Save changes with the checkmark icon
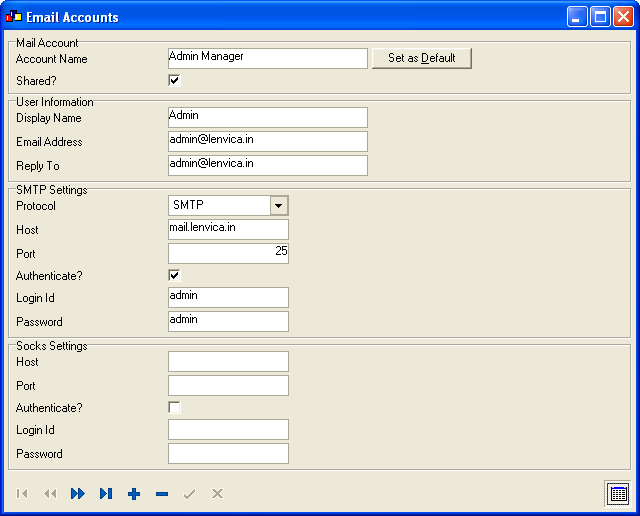The width and height of the screenshot is (640, 516). (189, 494)
